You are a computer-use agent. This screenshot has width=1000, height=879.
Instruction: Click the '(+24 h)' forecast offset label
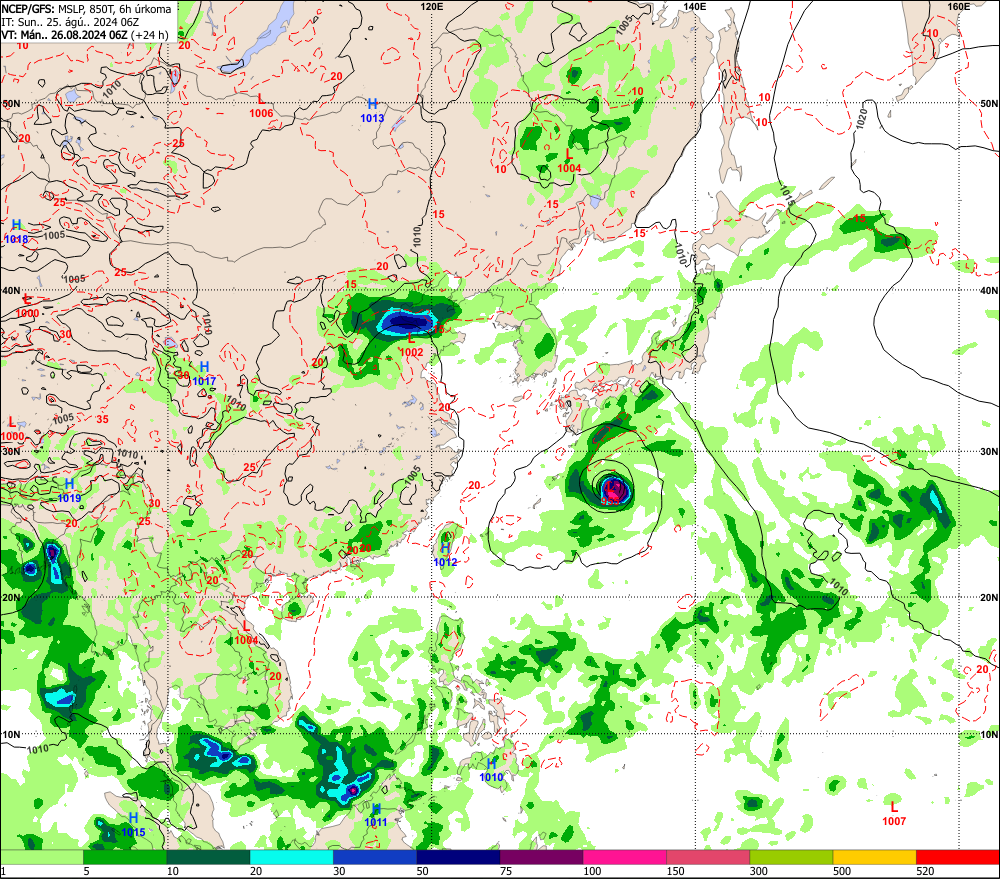click(150, 35)
